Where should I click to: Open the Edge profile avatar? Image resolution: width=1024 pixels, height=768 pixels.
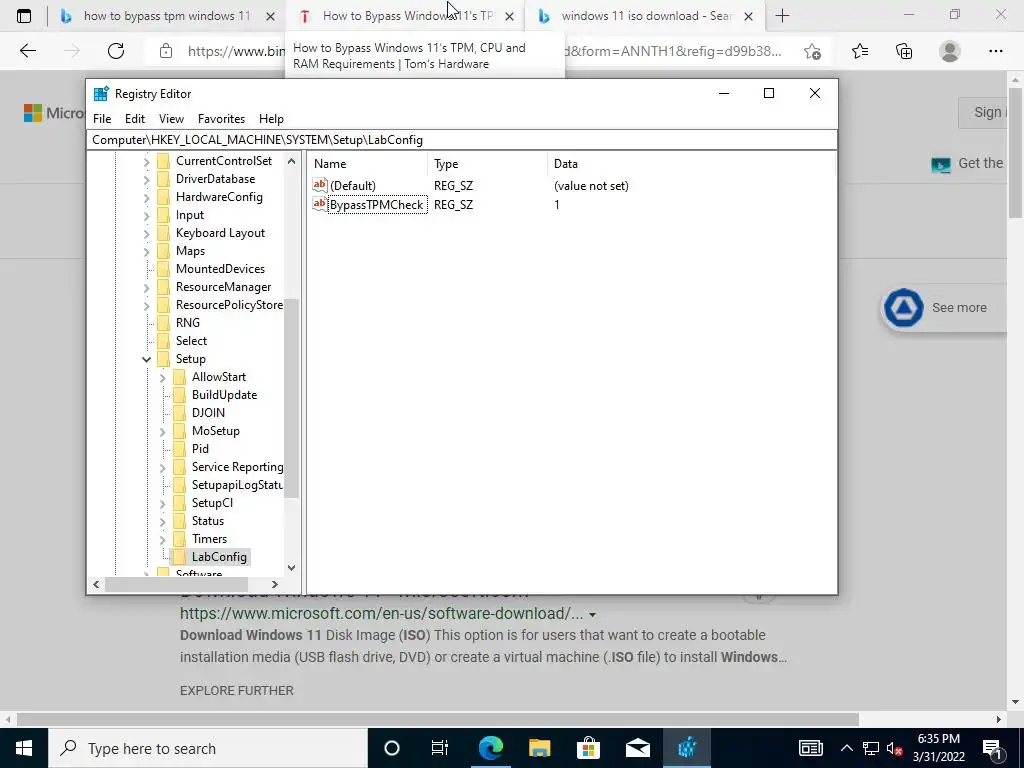(x=950, y=51)
